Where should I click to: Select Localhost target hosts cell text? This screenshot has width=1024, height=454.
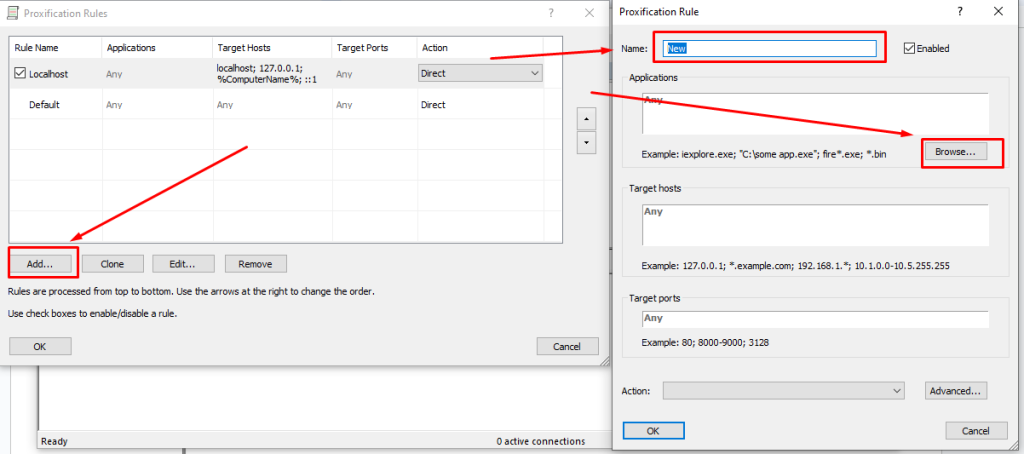click(x=267, y=73)
